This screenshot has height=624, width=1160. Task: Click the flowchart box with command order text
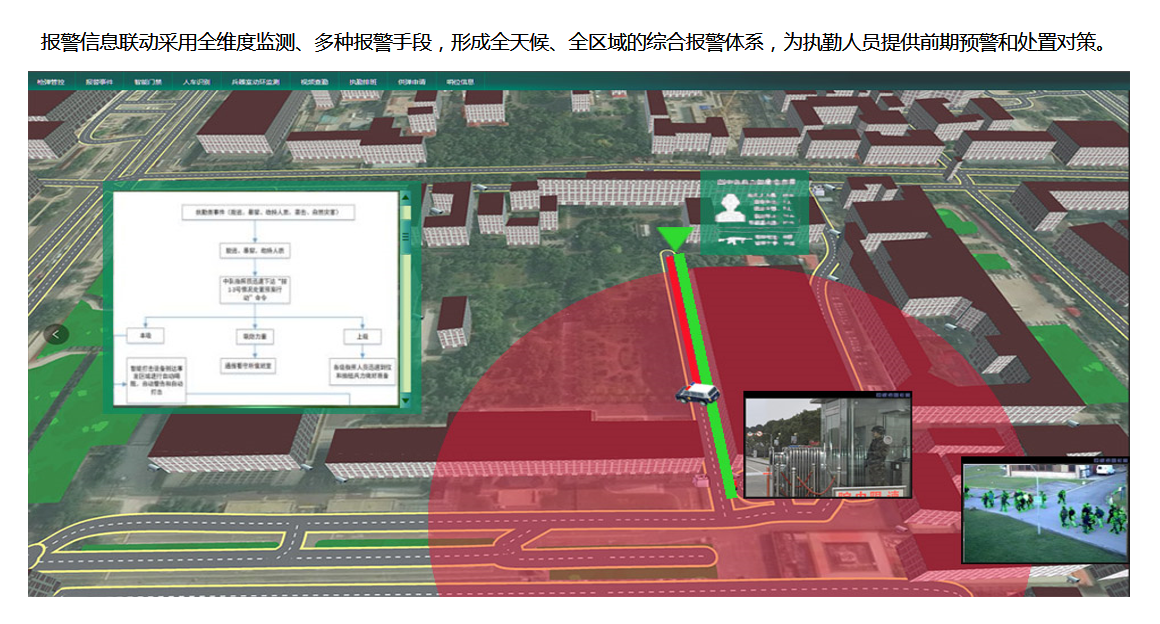click(x=255, y=289)
